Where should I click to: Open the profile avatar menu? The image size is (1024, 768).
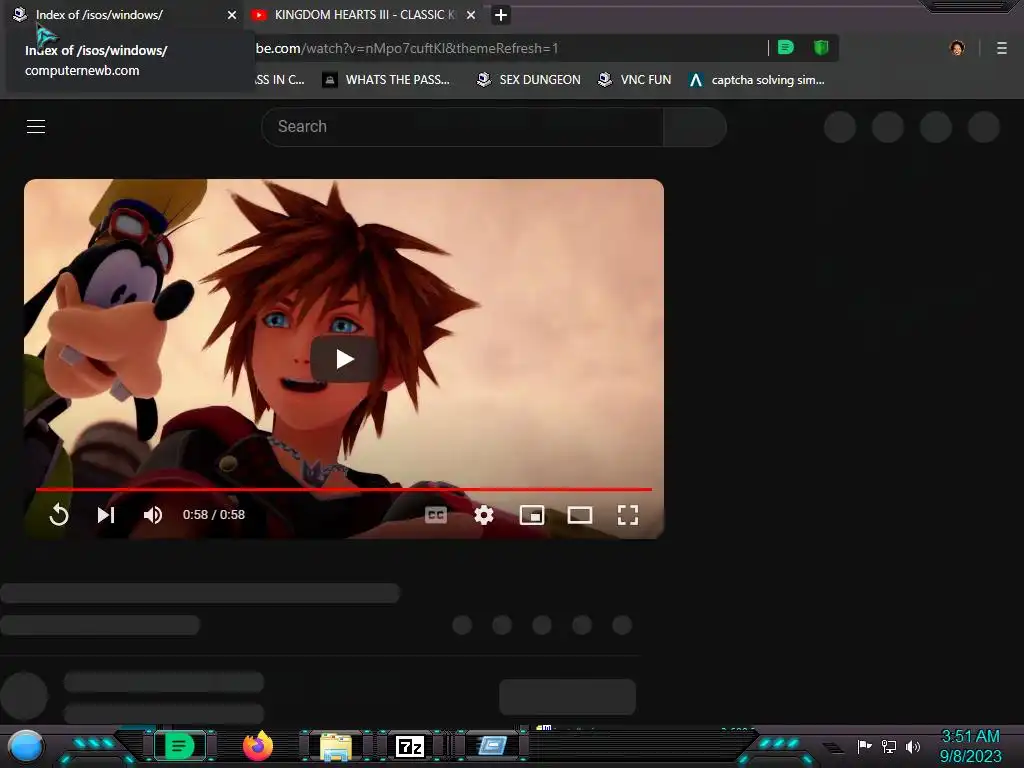(957, 48)
